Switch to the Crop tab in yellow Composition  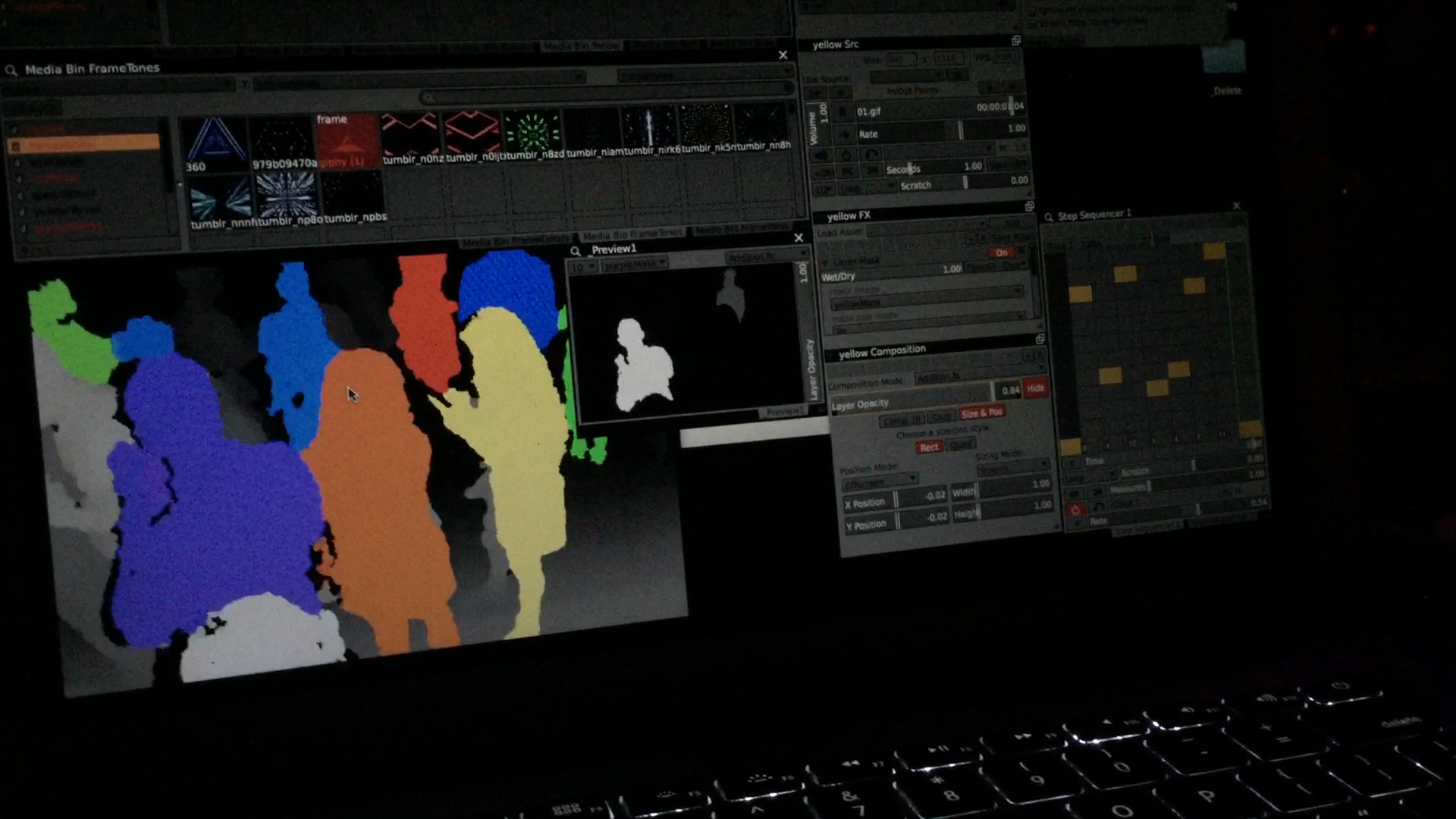pos(940,417)
